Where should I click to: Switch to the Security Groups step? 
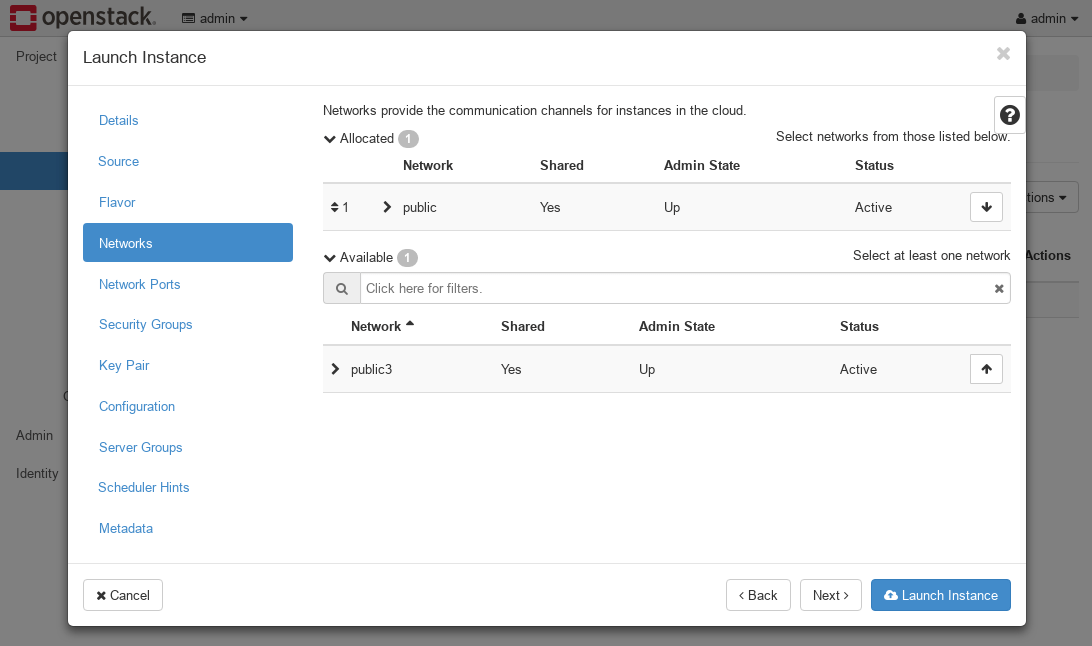[x=145, y=324]
